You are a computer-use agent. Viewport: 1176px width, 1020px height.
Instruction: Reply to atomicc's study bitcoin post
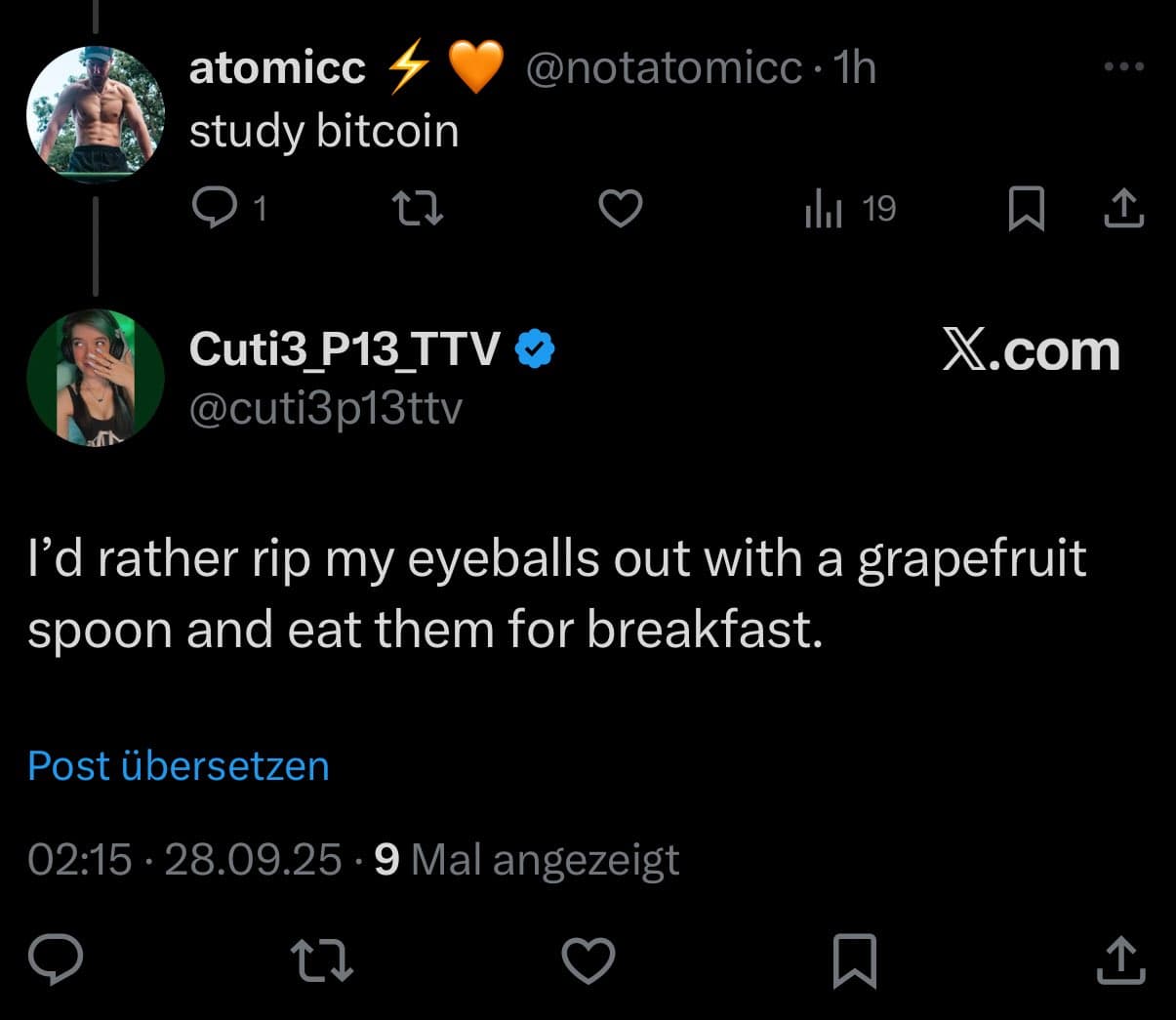pyautogui.click(x=229, y=208)
